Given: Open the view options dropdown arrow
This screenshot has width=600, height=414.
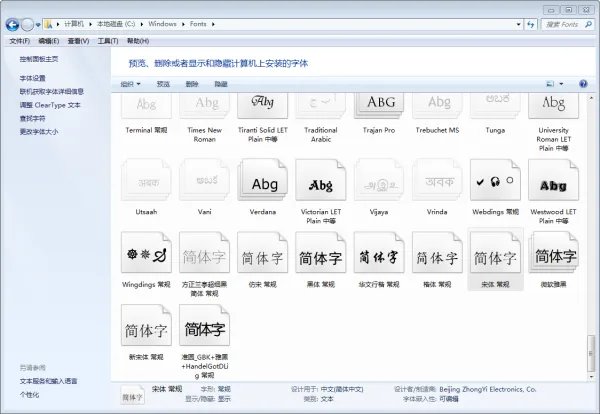Looking at the screenshot, I should (x=561, y=84).
